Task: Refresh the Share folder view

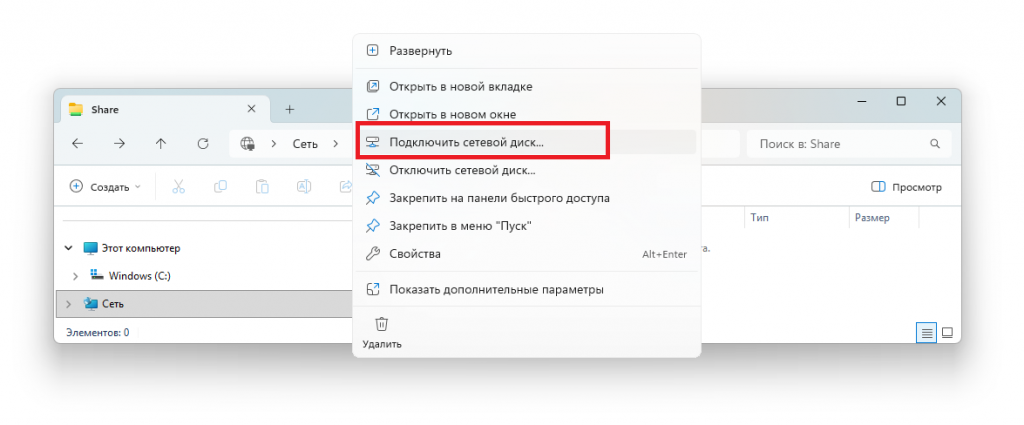Action: tap(203, 144)
